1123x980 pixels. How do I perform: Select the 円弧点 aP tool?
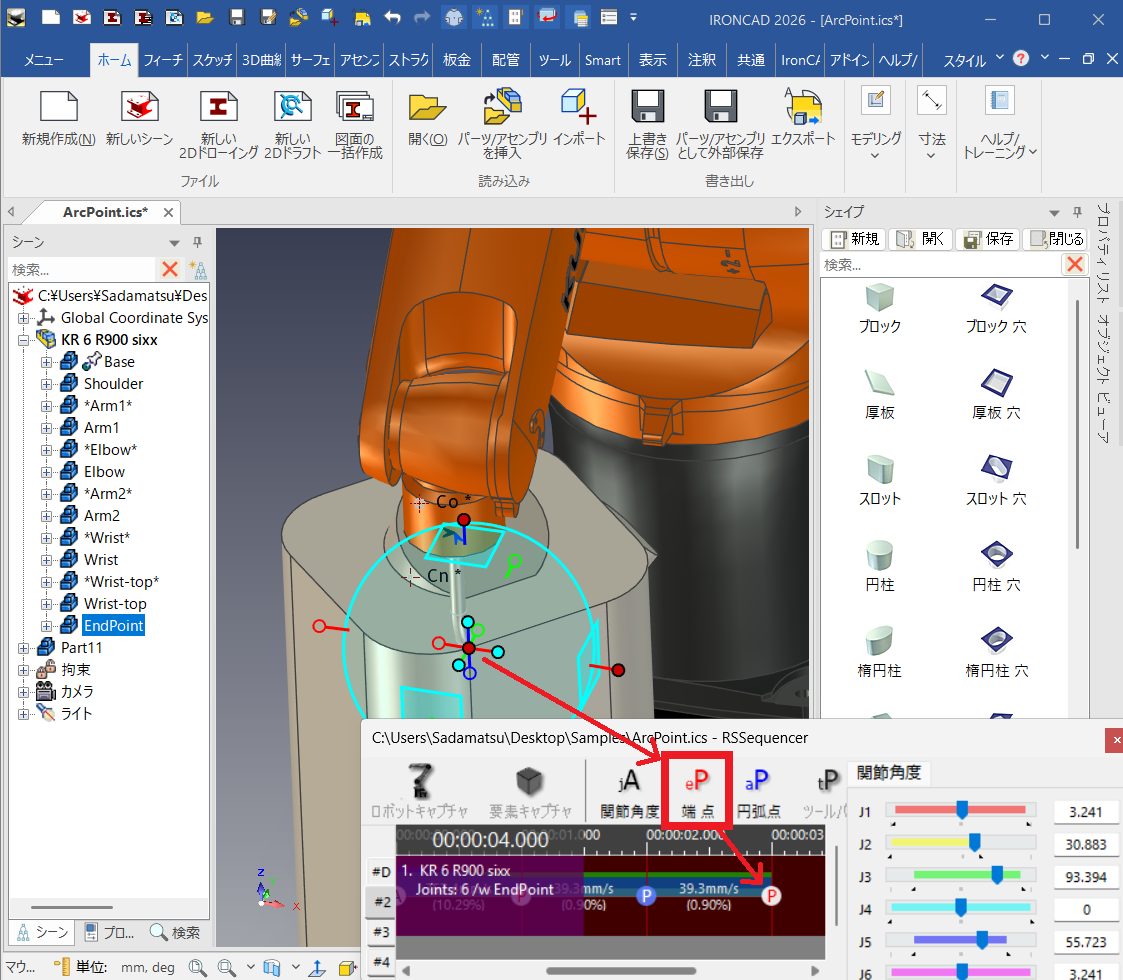tap(758, 792)
